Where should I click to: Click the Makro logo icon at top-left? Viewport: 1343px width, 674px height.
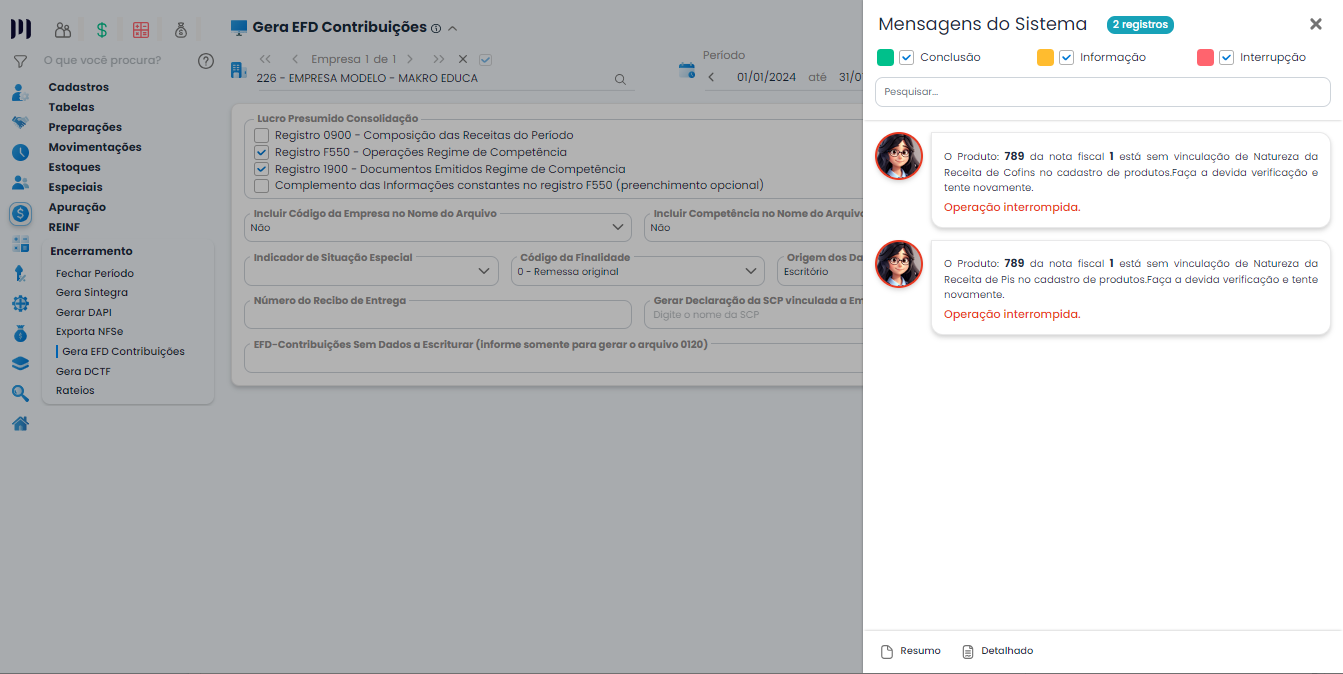(20, 29)
